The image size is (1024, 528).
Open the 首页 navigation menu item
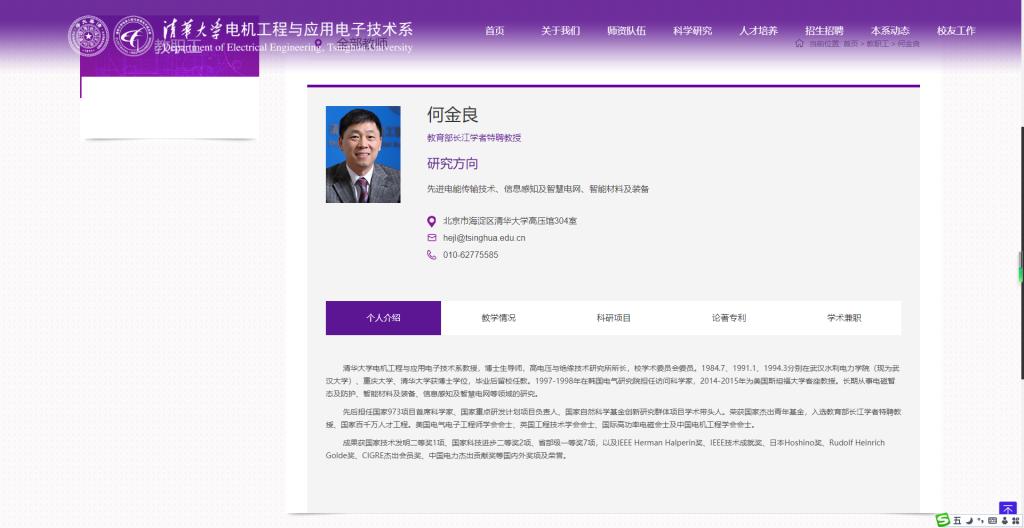coord(494,31)
